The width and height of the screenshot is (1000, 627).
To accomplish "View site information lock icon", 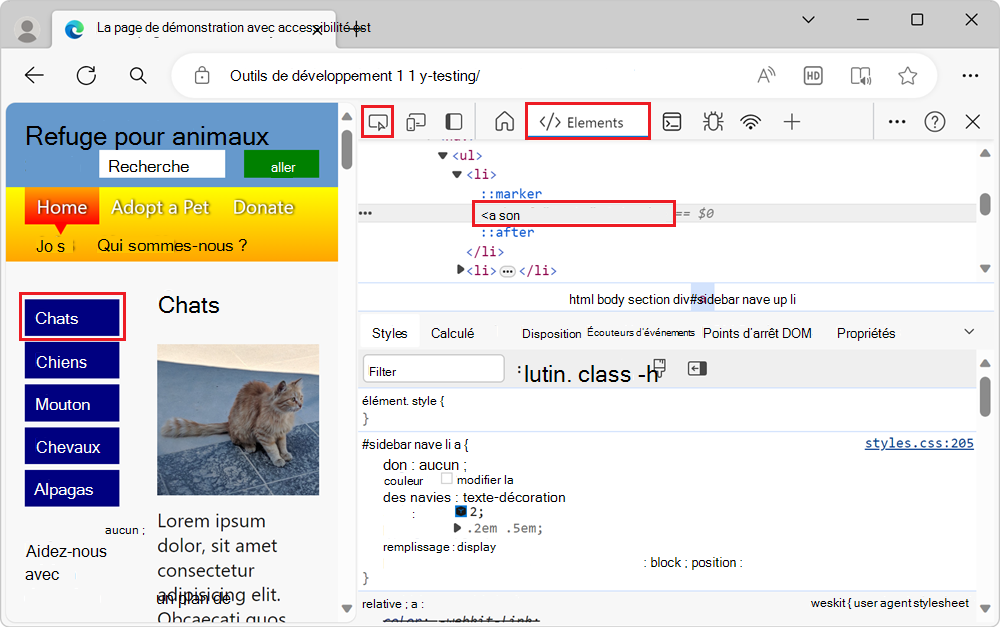I will [202, 75].
